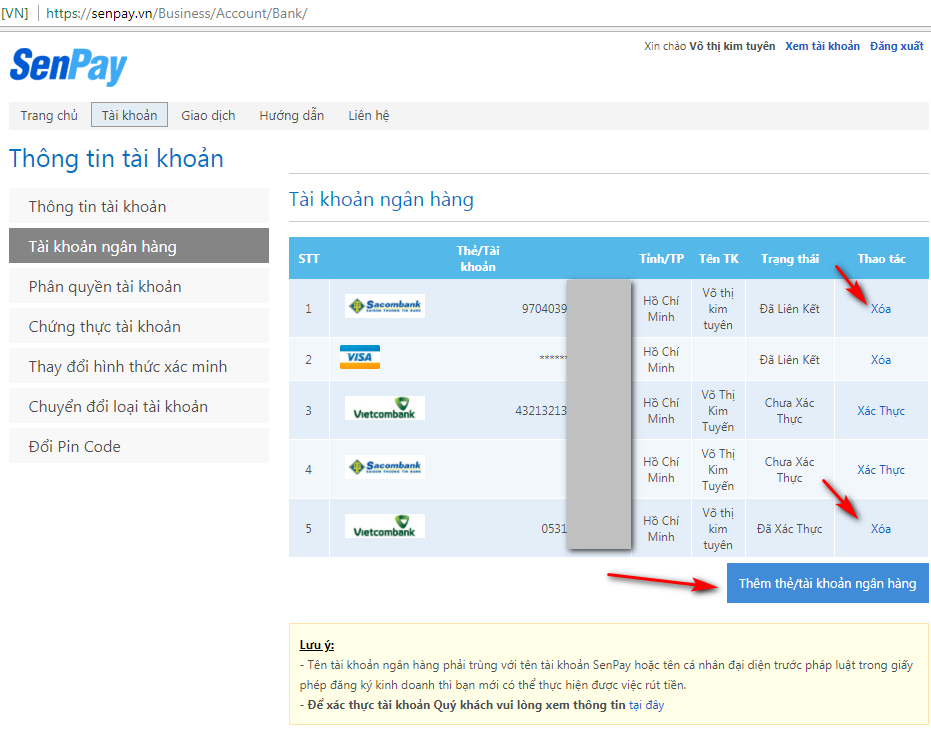Click the Vietcombank logo in row 3

[385, 409]
